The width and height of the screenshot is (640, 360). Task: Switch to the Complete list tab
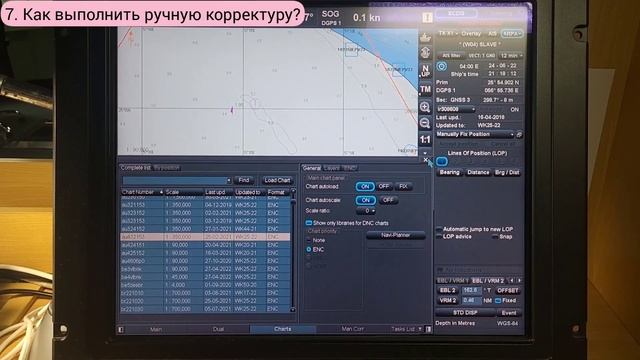pyautogui.click(x=136, y=168)
